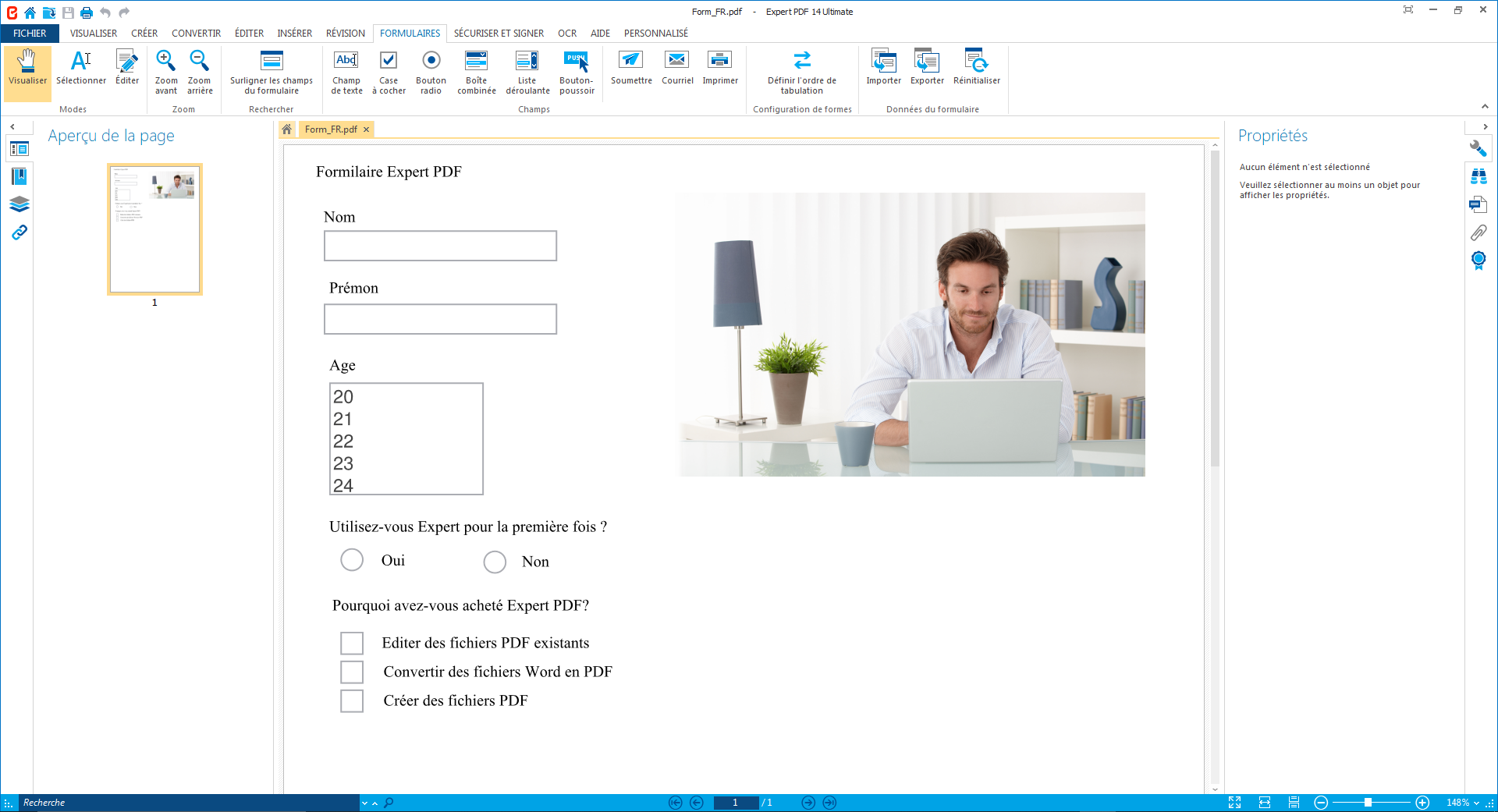Click the page number field
1498x812 pixels.
(x=736, y=803)
